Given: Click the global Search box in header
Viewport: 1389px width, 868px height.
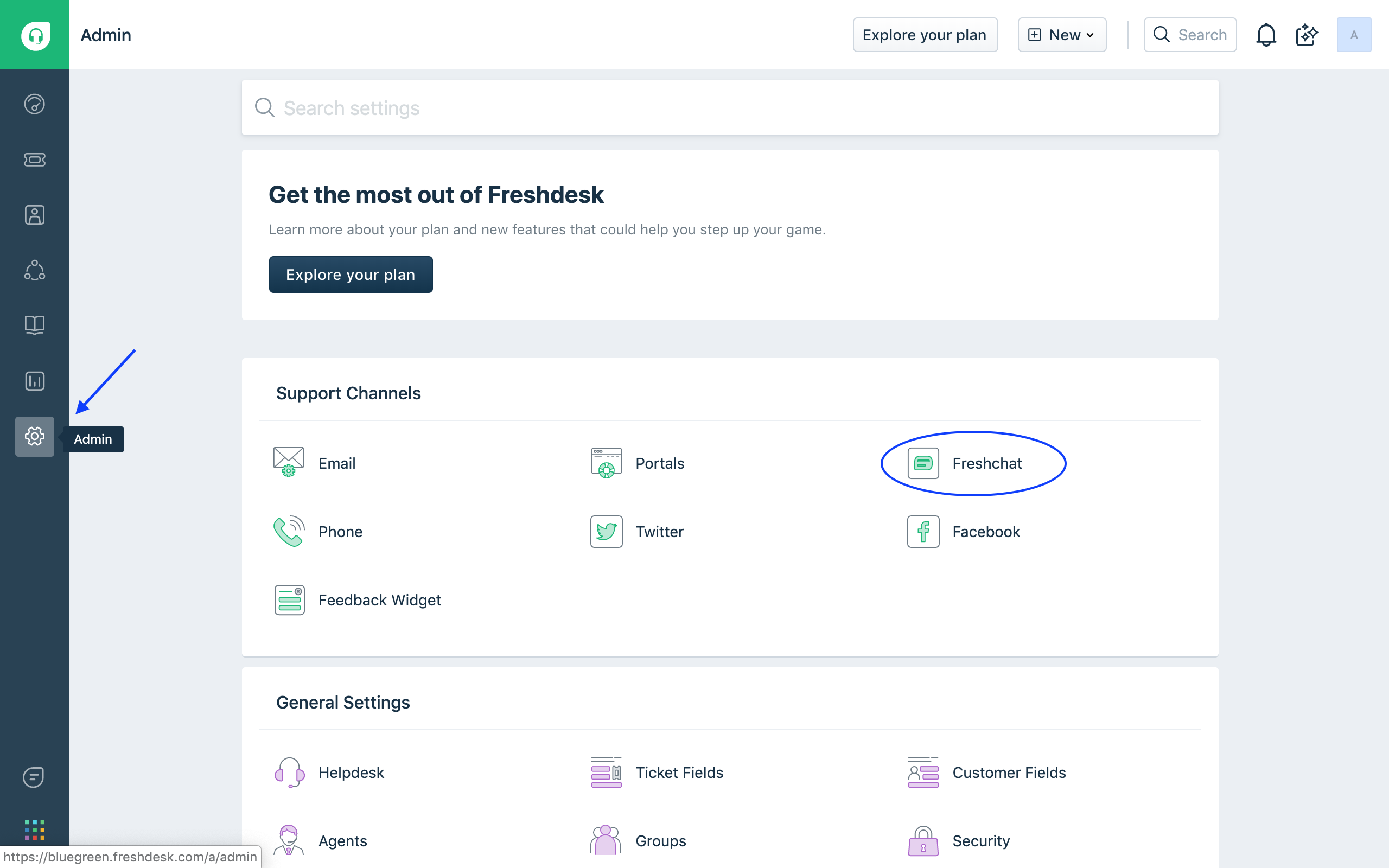Looking at the screenshot, I should click(1190, 35).
